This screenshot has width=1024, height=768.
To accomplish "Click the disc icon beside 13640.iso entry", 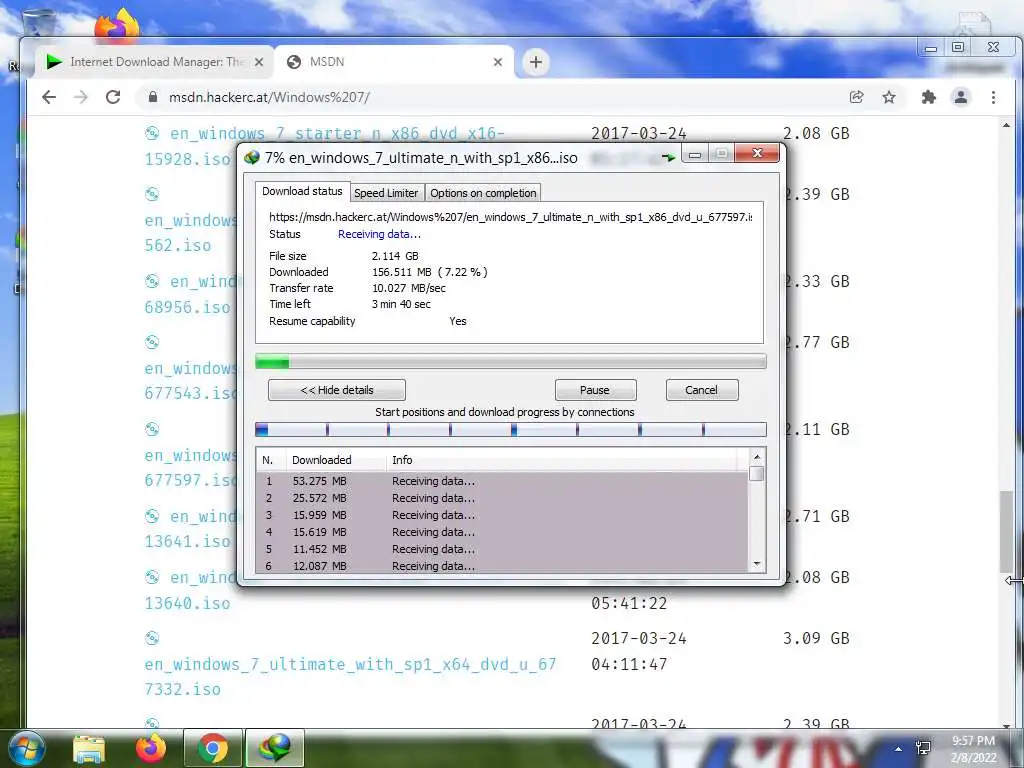I will (x=152, y=577).
